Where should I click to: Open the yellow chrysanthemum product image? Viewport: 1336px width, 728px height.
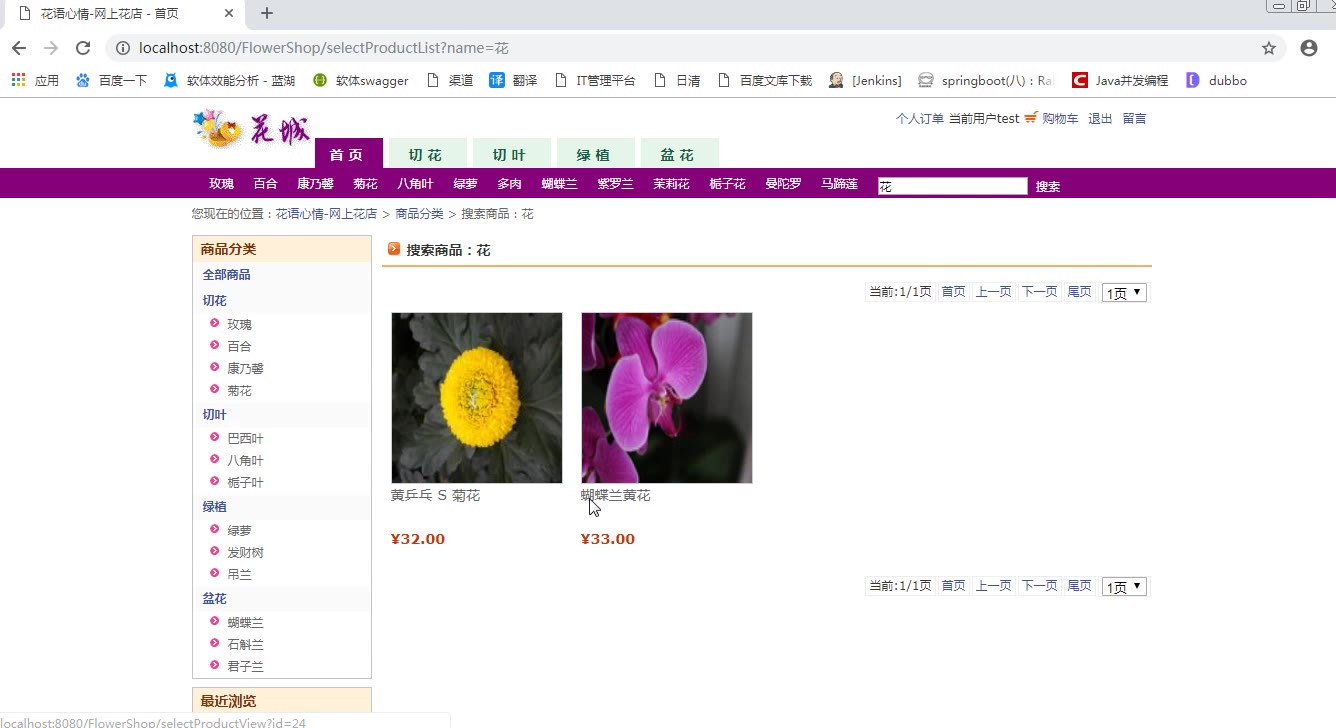(477, 398)
